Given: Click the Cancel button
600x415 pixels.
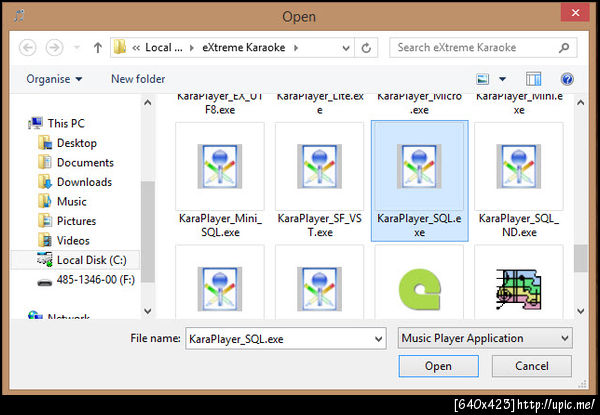Looking at the screenshot, I should tap(532, 366).
